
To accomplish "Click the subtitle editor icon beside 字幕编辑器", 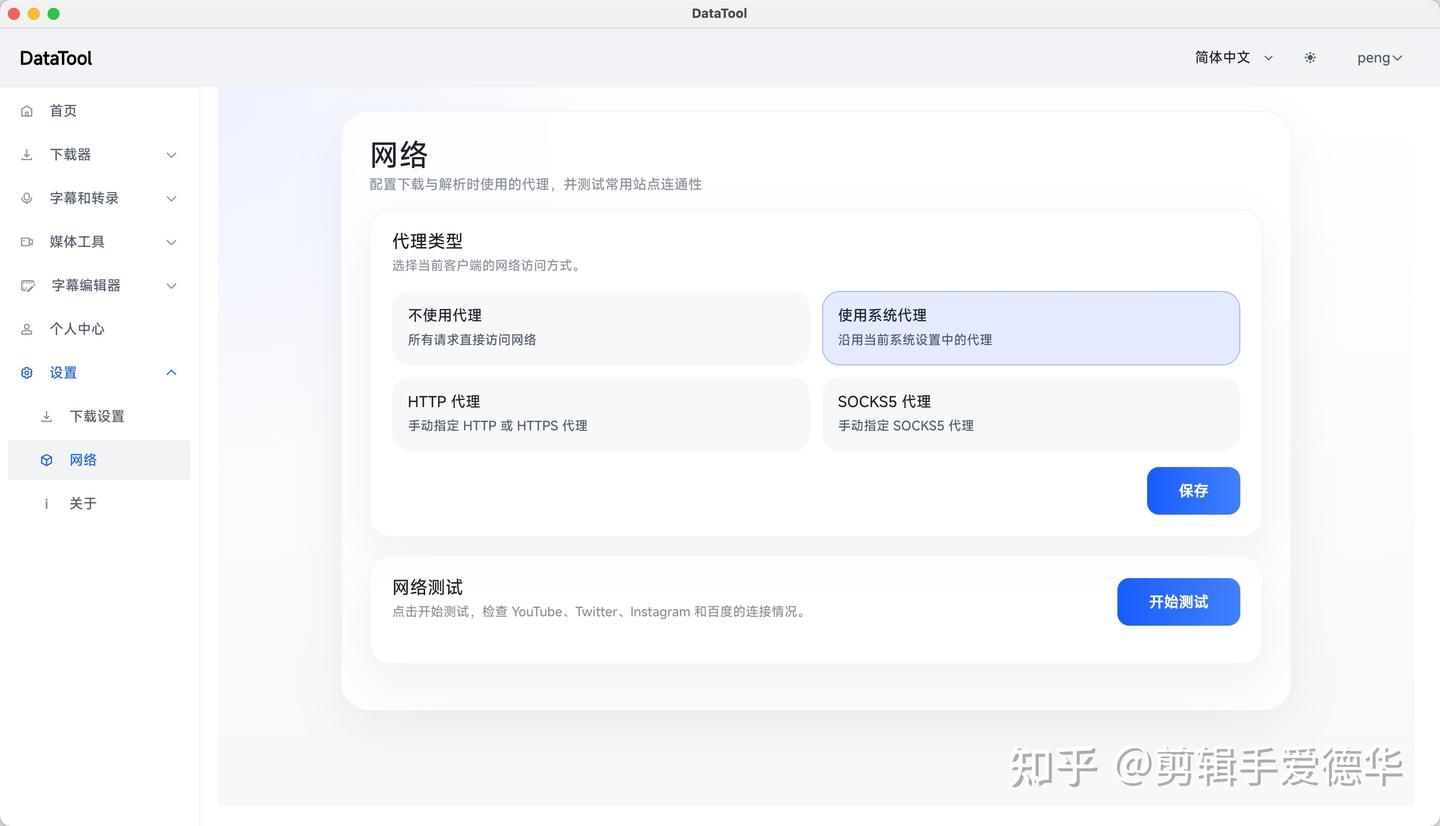I will (28, 286).
